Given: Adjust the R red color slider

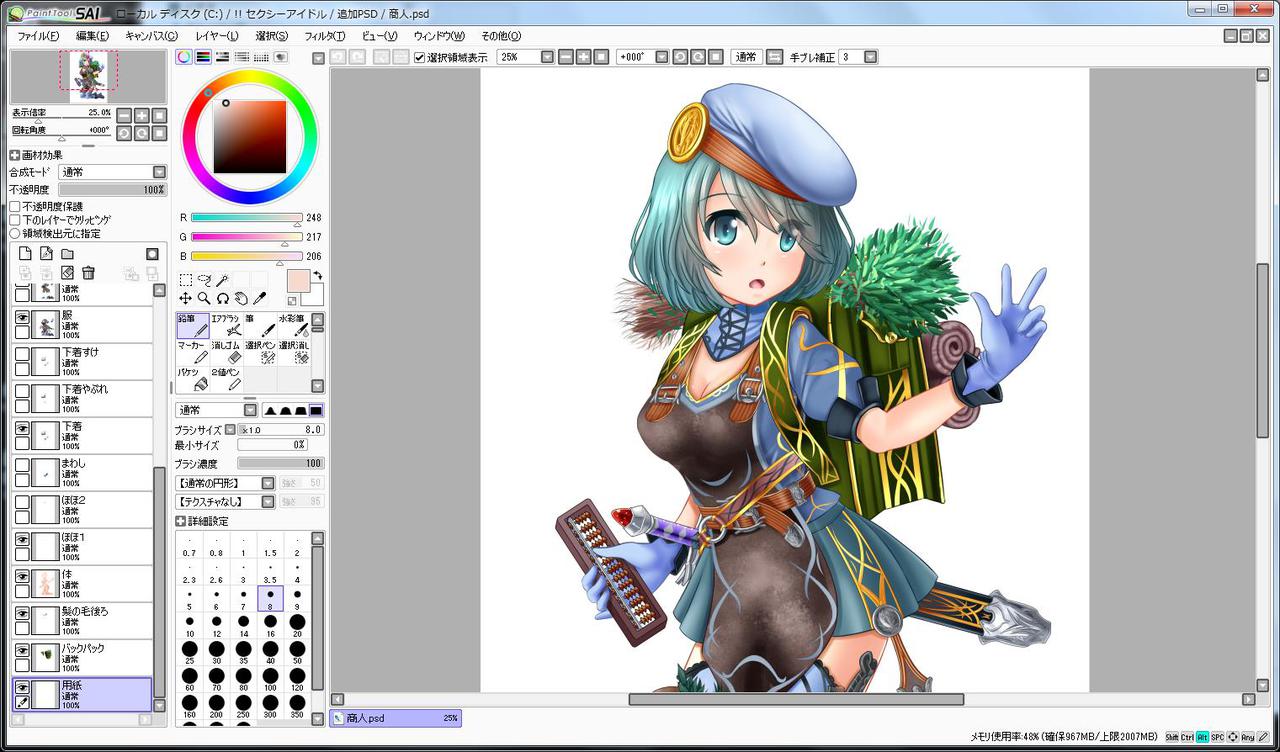Looking at the screenshot, I should point(246,217).
